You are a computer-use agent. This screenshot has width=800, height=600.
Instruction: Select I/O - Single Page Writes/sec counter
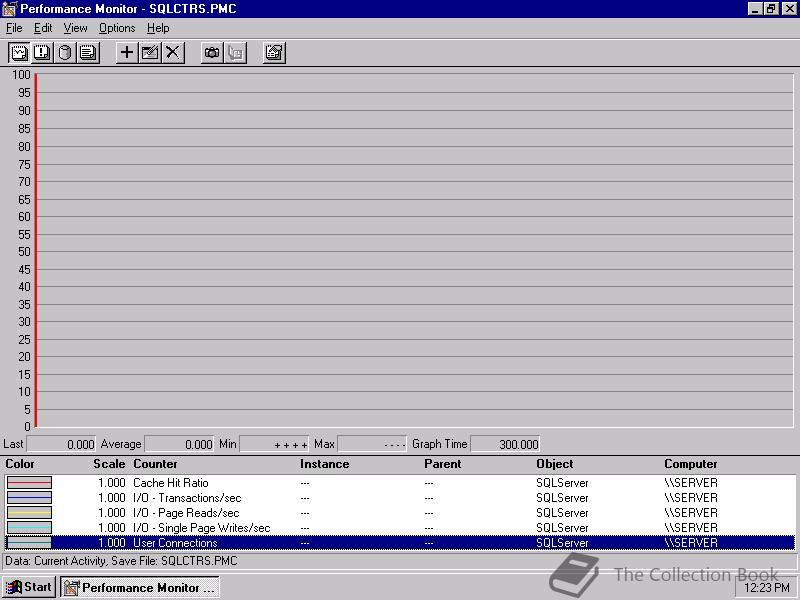400,528
